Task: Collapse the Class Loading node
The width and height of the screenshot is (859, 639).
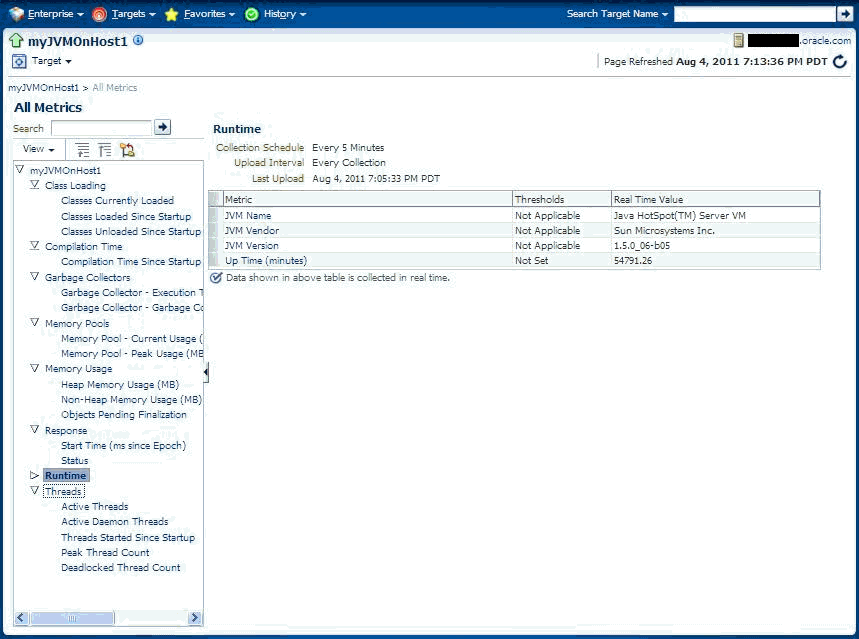Action: pos(35,185)
